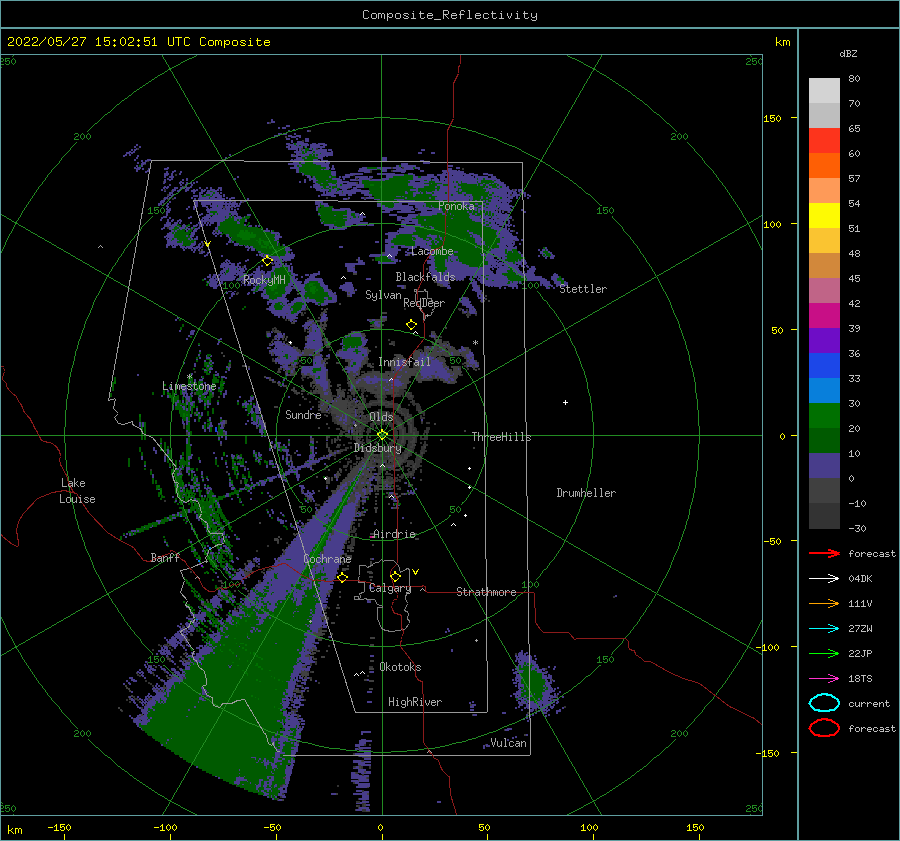The image size is (900, 841).
Task: Select the 33–36 dBZ blue swatch
Action: click(x=824, y=366)
